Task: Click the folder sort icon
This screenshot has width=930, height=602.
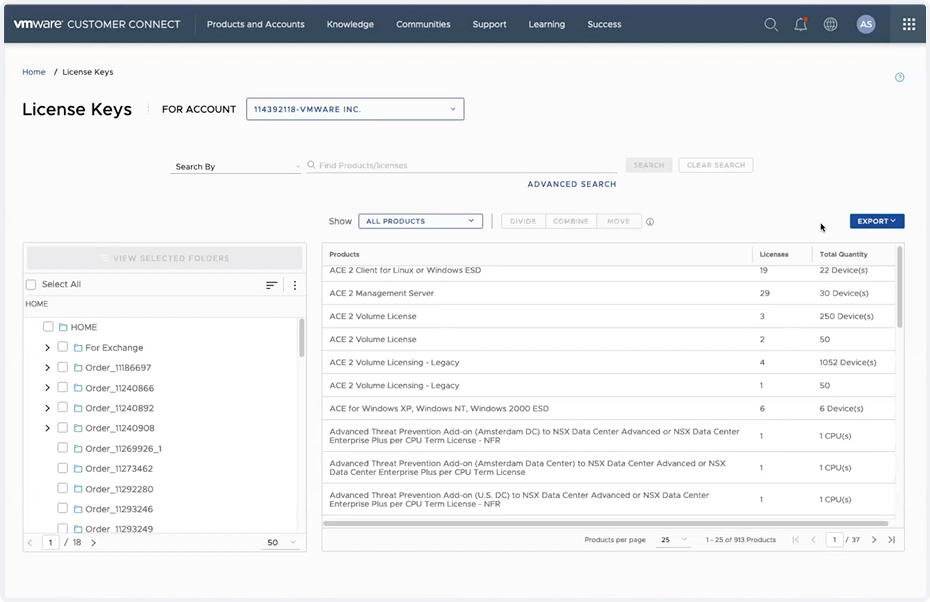Action: (x=271, y=285)
